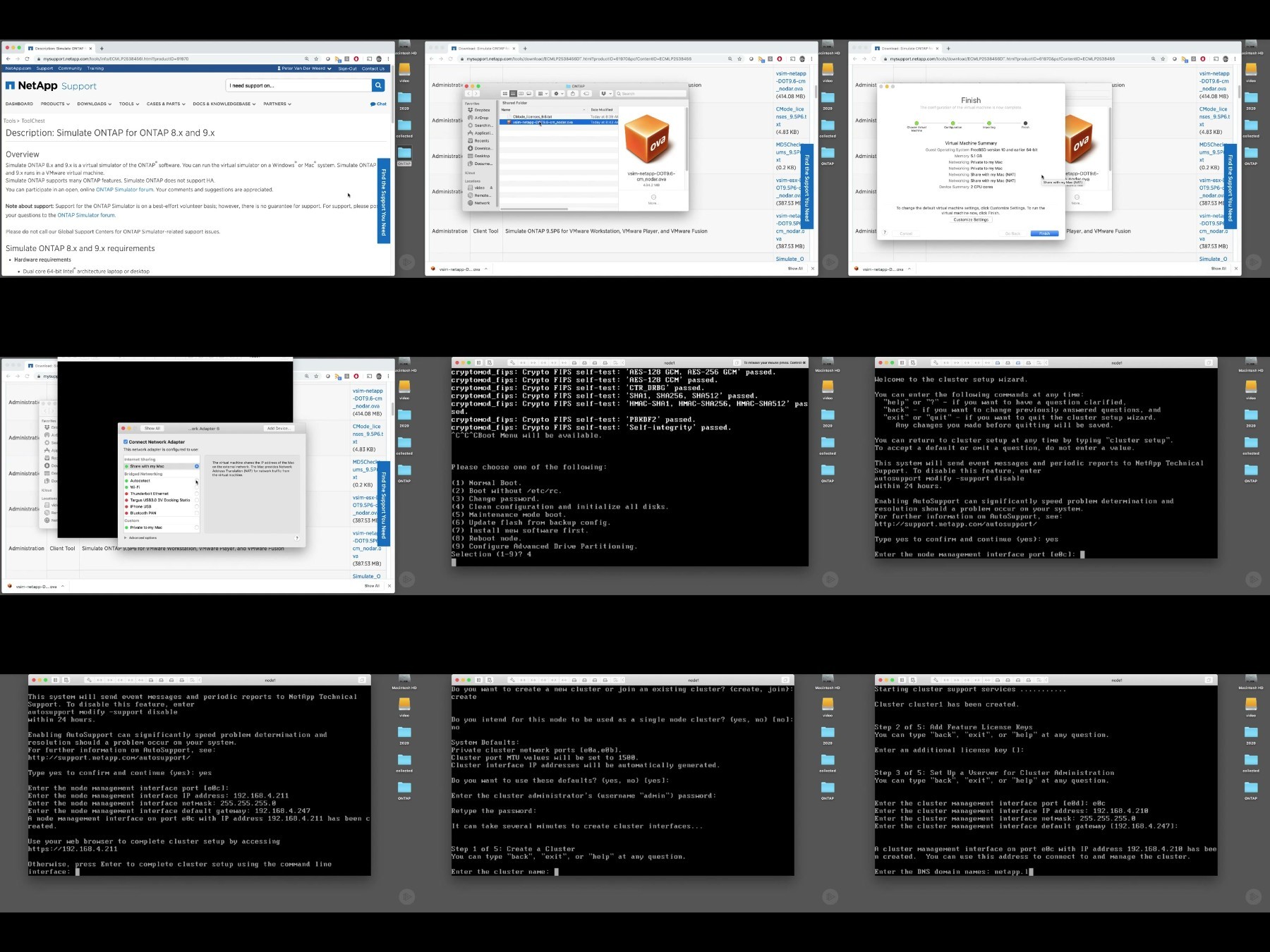Expand the PARTNERS dropdown menu
Screen dimensions: 1270x952
click(x=277, y=104)
